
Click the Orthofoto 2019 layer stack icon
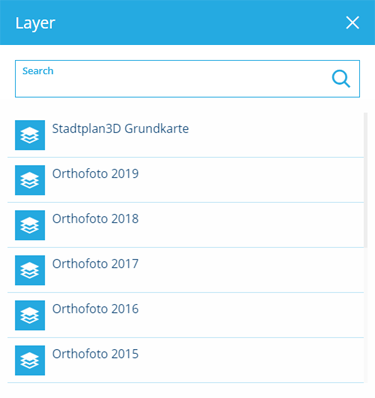click(x=30, y=180)
